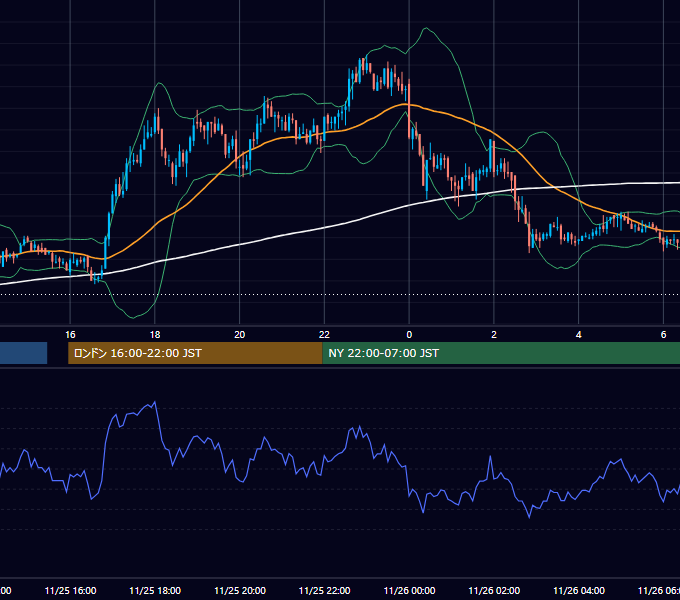680x600 pixels.
Task: Click hour label 16 on the price chart axis
Action: point(70,335)
